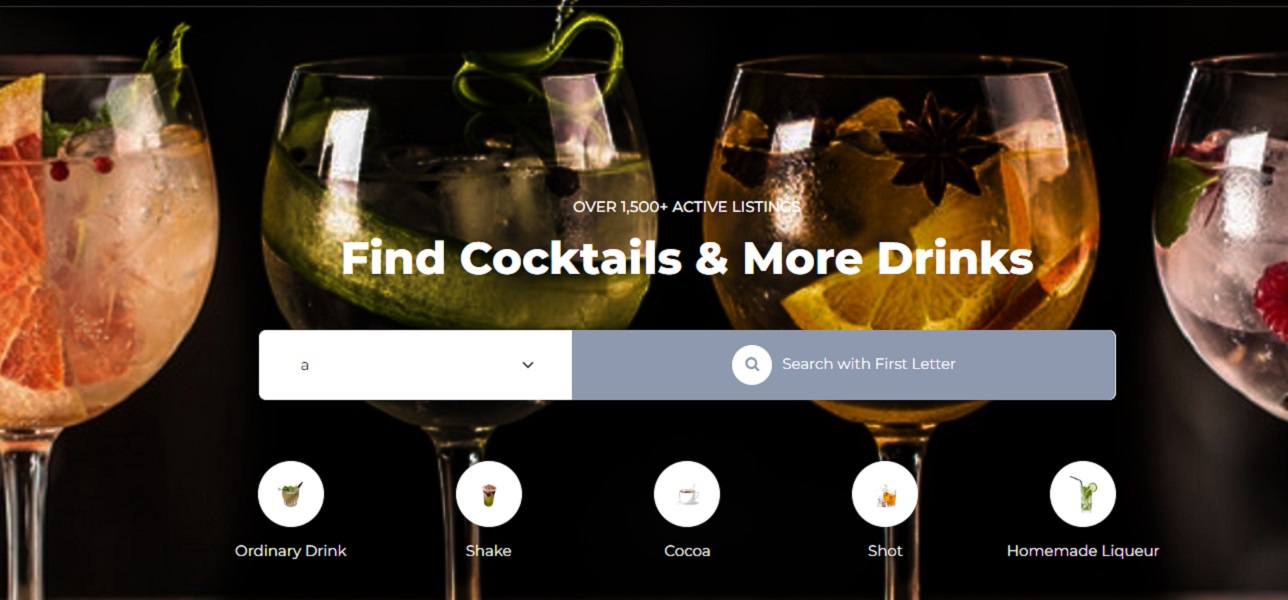Choose the Shot glass icon
Screen dimensions: 1288x600
(884, 494)
